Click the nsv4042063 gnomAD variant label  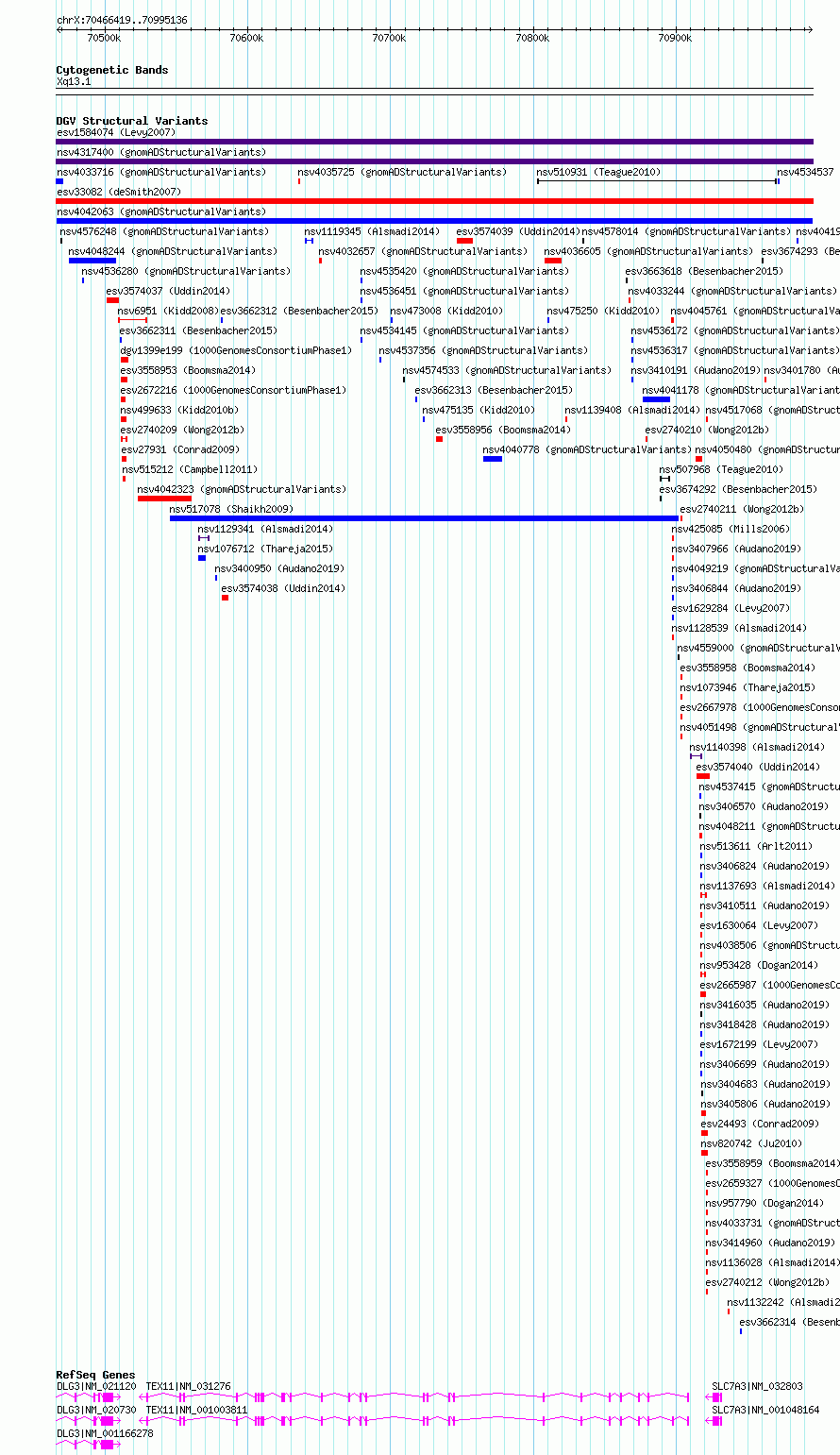pos(161,211)
